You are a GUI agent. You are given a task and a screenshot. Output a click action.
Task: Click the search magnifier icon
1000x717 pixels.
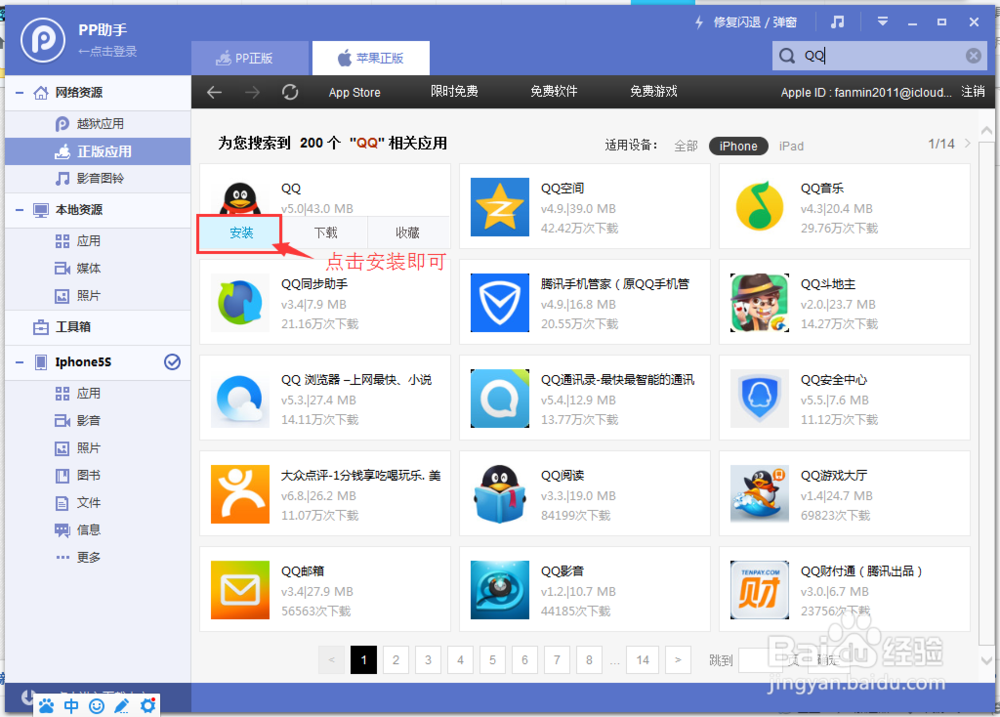click(787, 56)
